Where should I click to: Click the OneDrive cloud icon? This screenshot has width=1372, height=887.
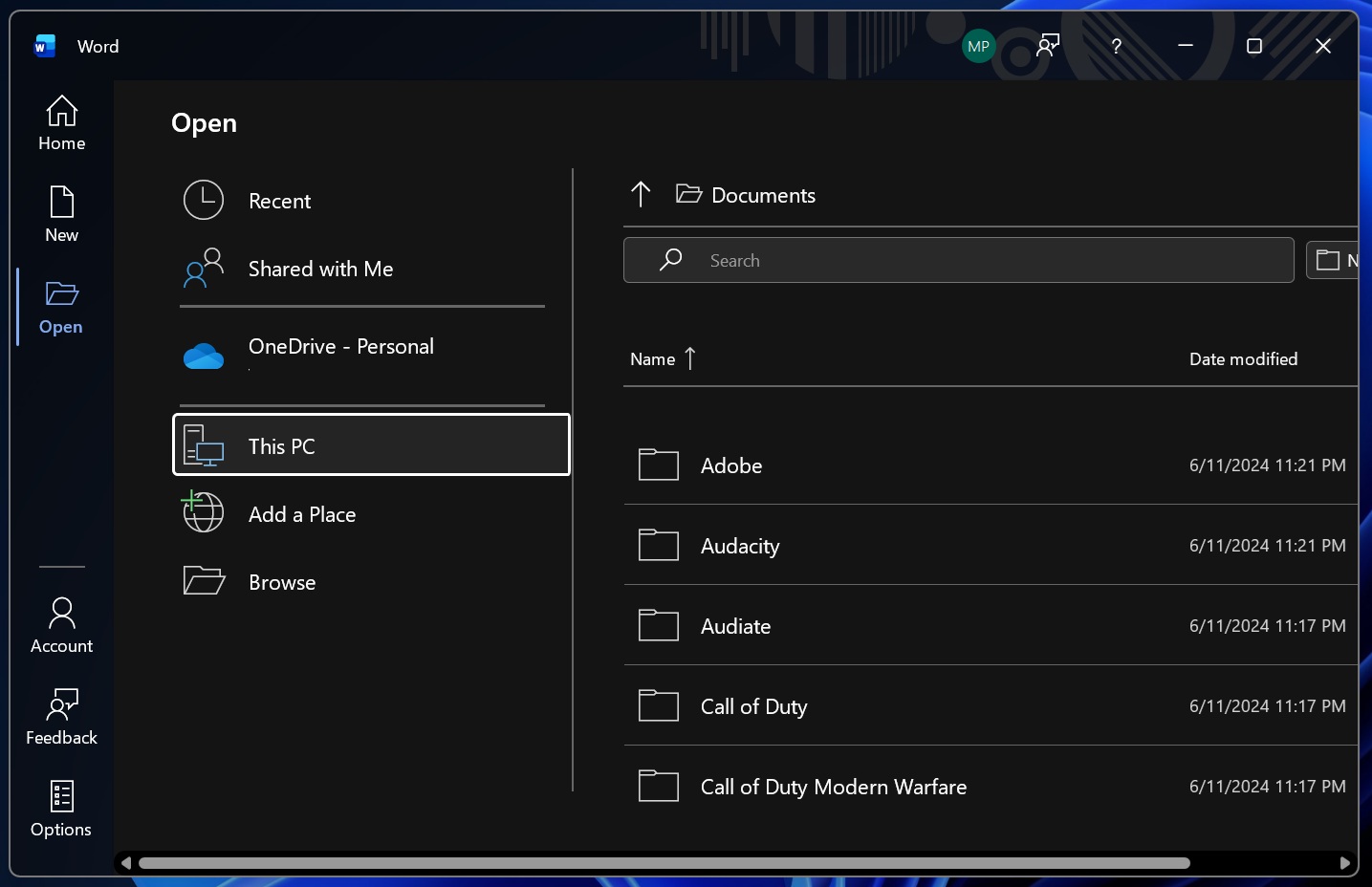coord(204,357)
